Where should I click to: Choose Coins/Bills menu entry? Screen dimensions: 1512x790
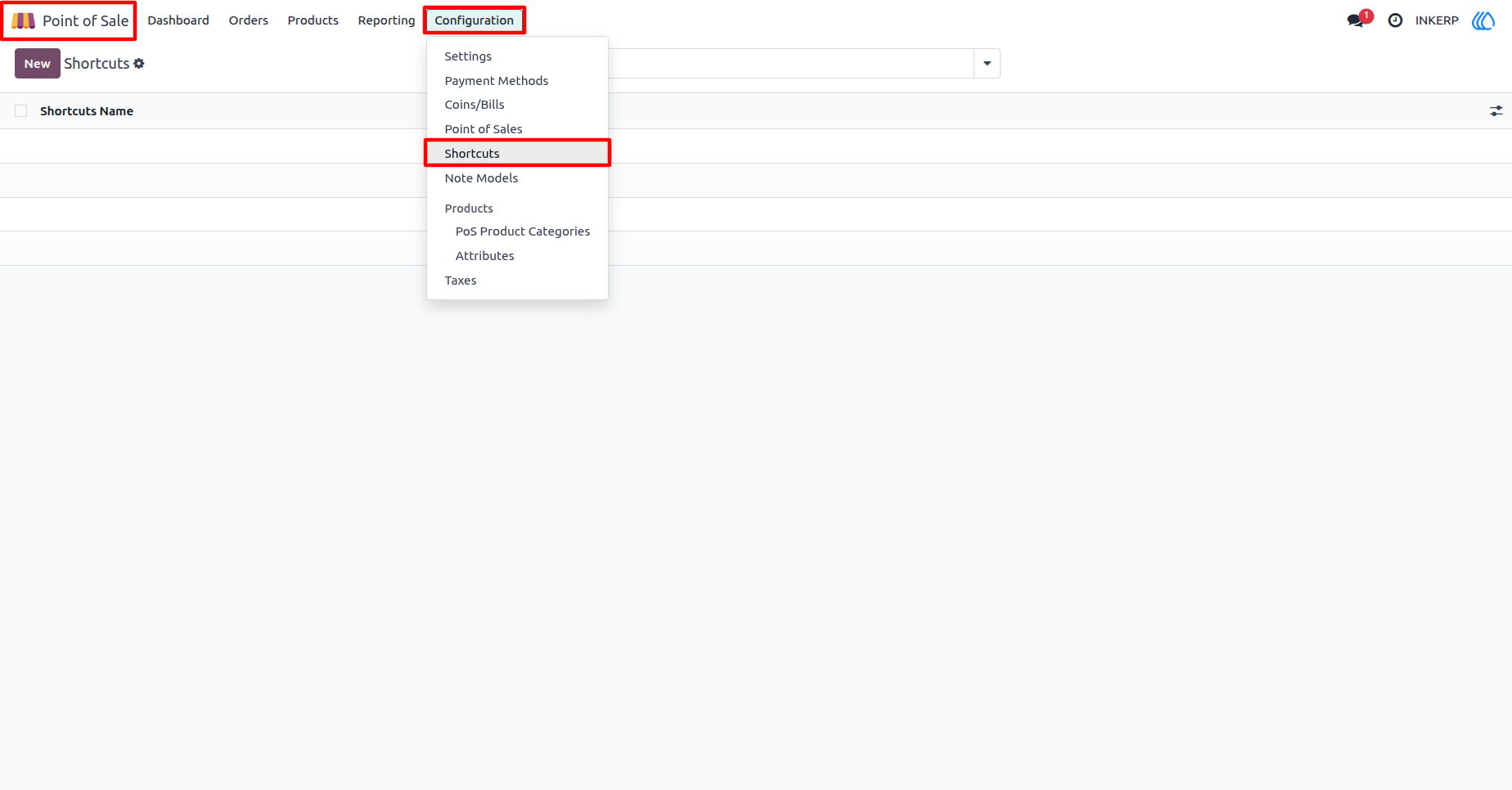click(x=517, y=105)
